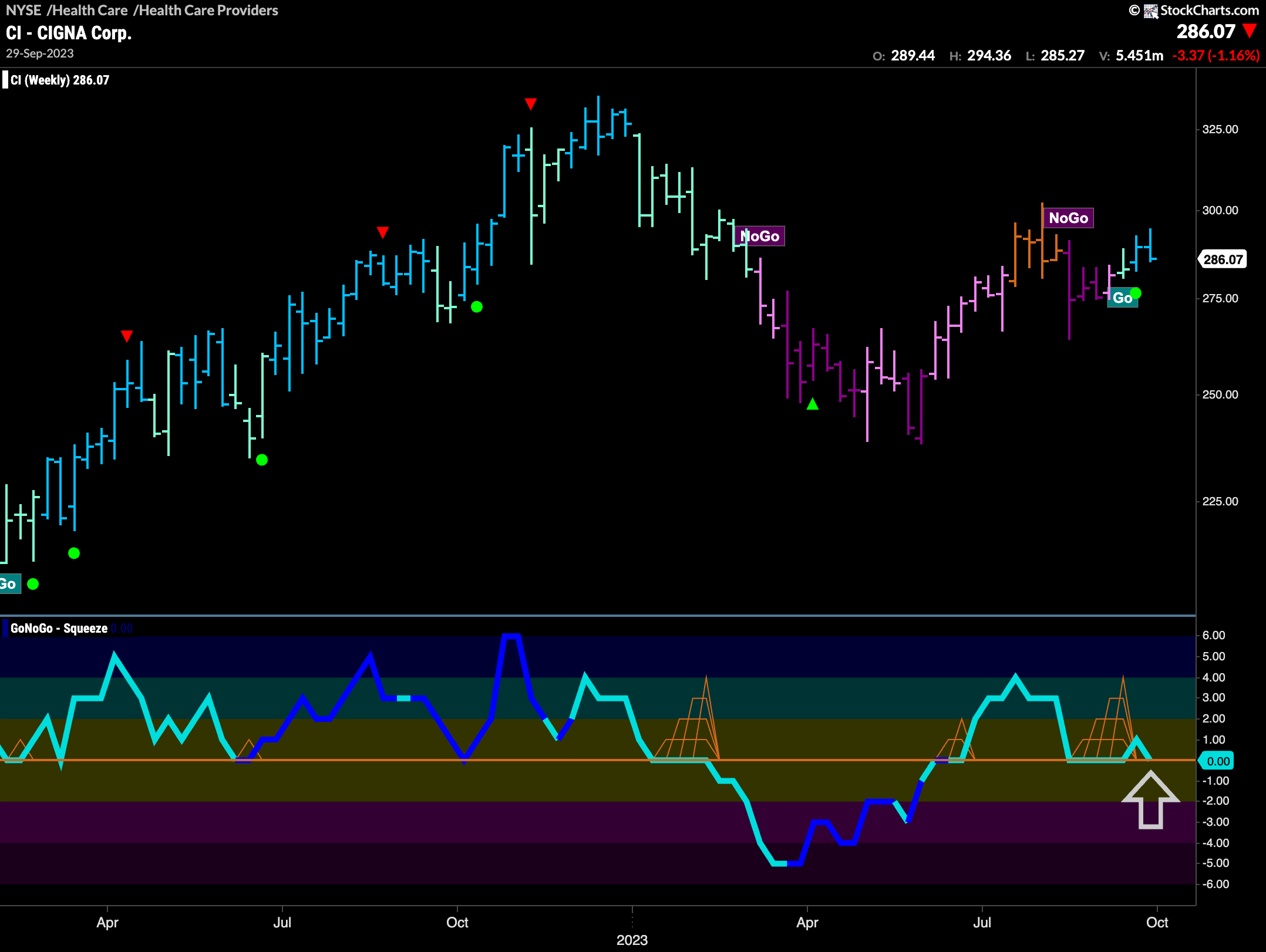Click the Health Care Providers breadcrumb
The height and width of the screenshot is (952, 1266).
(x=208, y=10)
